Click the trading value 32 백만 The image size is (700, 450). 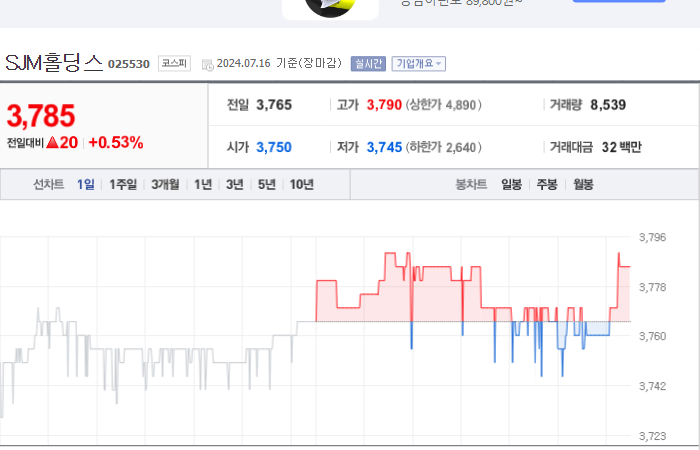pyautogui.click(x=621, y=147)
